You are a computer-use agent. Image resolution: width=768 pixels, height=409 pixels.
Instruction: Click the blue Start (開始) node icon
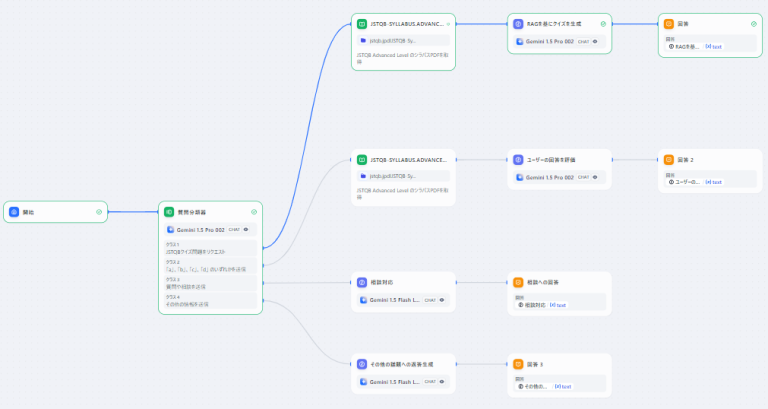pos(14,212)
